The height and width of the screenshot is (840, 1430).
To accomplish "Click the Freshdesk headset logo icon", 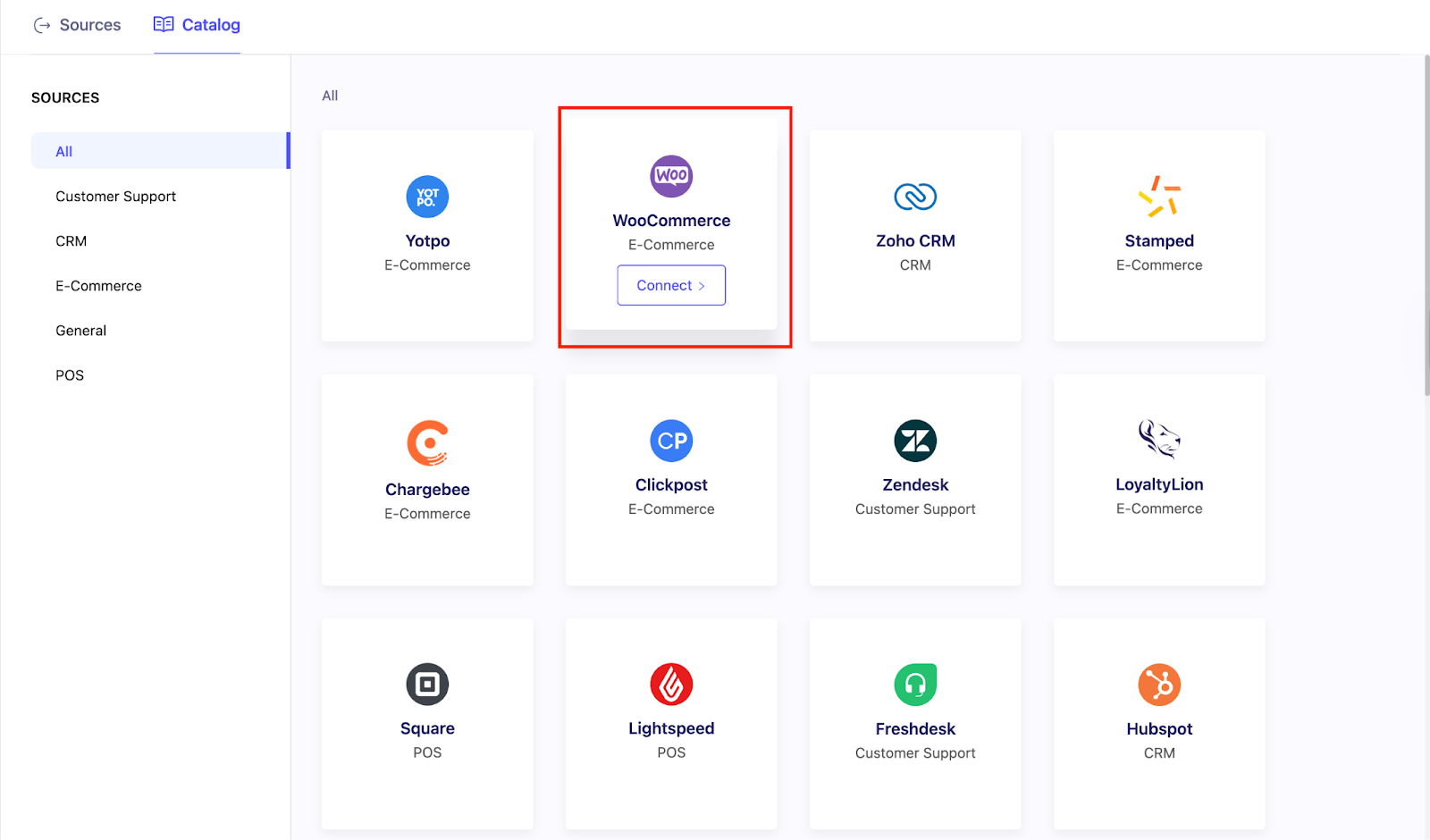I will coord(915,685).
